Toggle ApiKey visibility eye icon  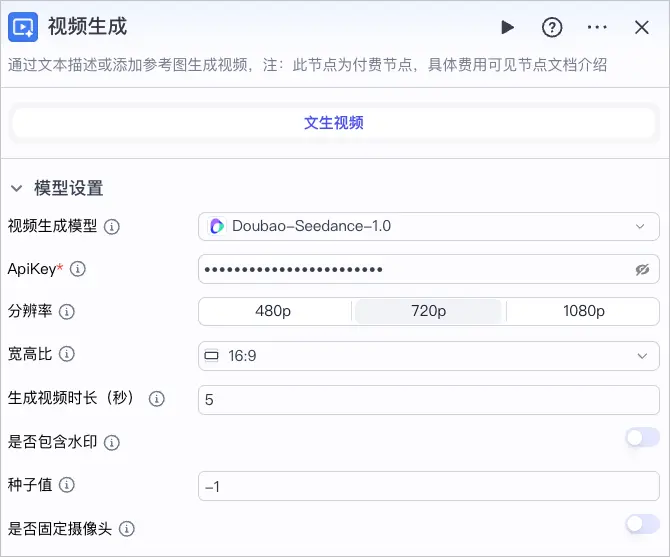point(642,270)
